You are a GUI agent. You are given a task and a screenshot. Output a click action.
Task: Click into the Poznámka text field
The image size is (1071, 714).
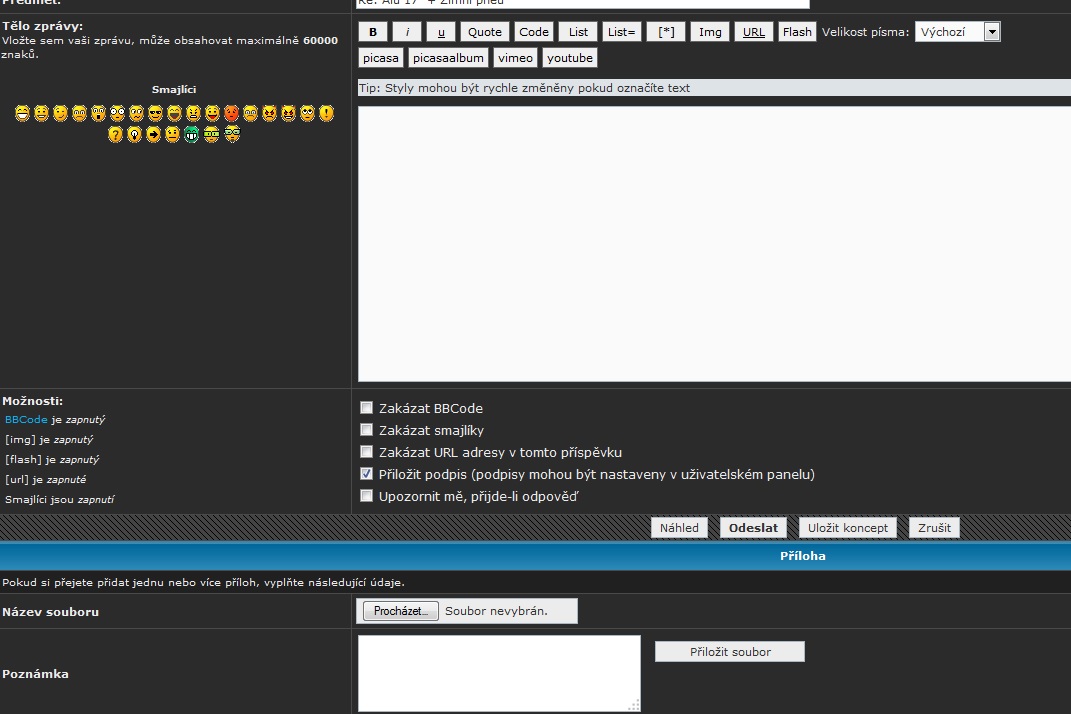point(499,673)
